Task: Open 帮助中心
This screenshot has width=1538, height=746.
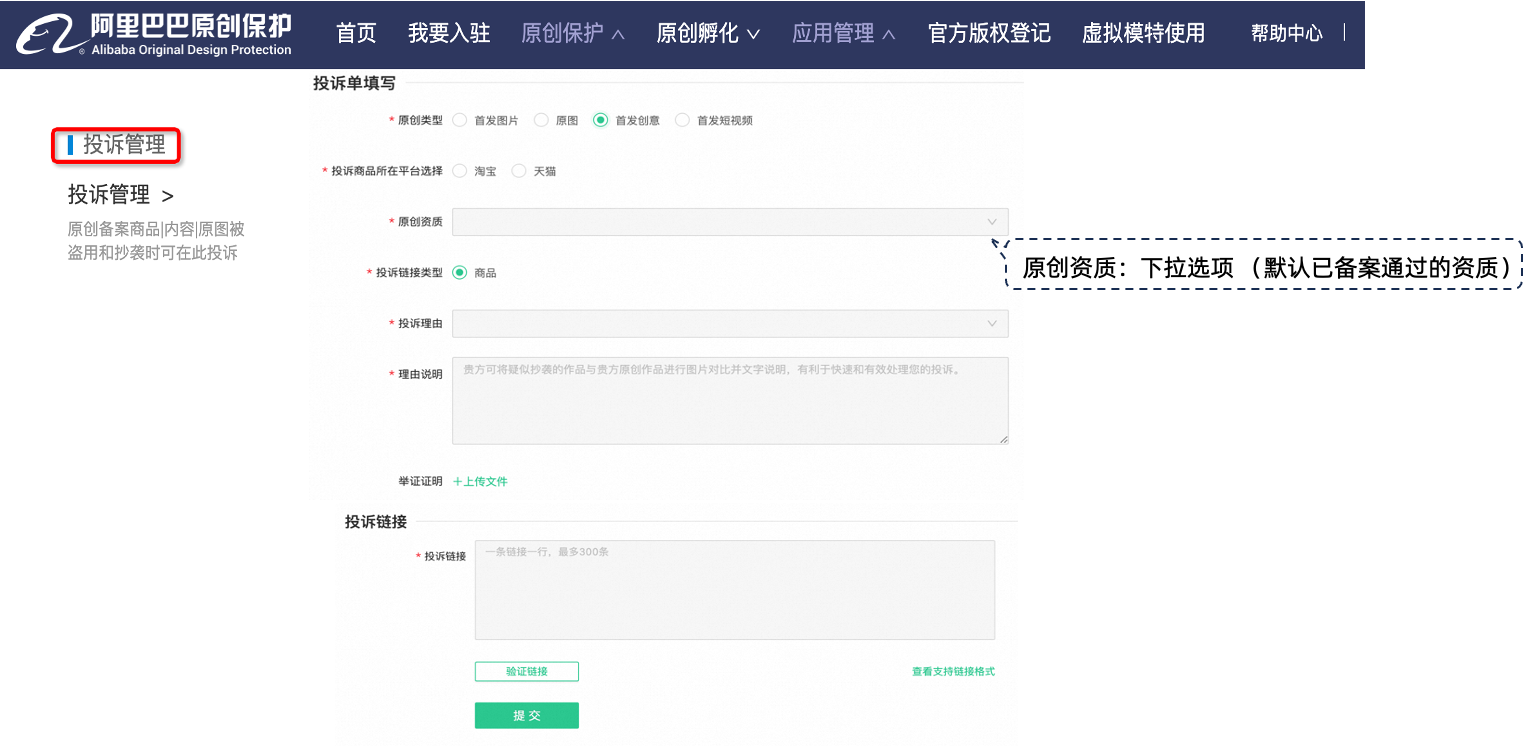Action: [1287, 33]
